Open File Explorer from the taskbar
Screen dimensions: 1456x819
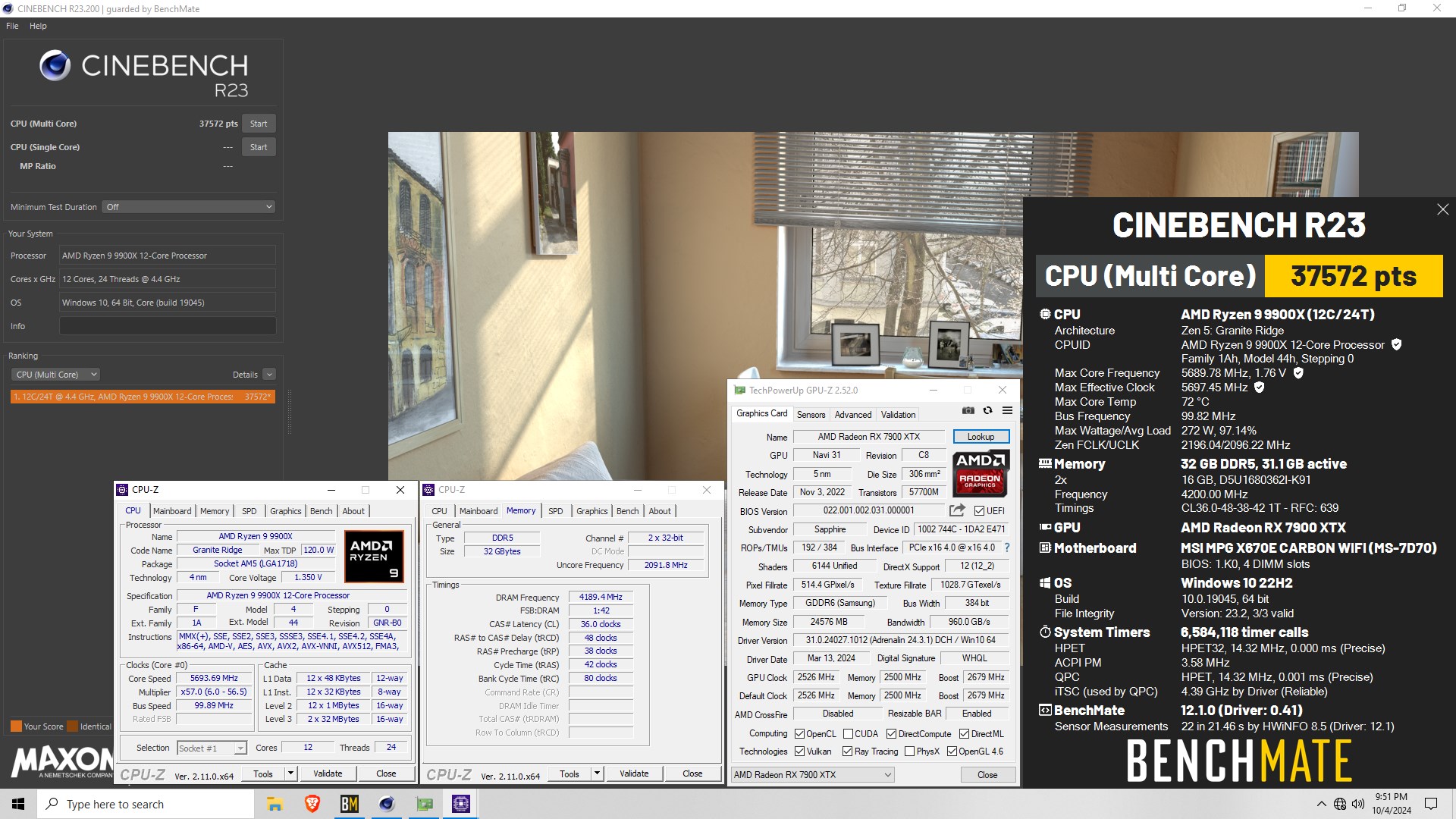[275, 804]
